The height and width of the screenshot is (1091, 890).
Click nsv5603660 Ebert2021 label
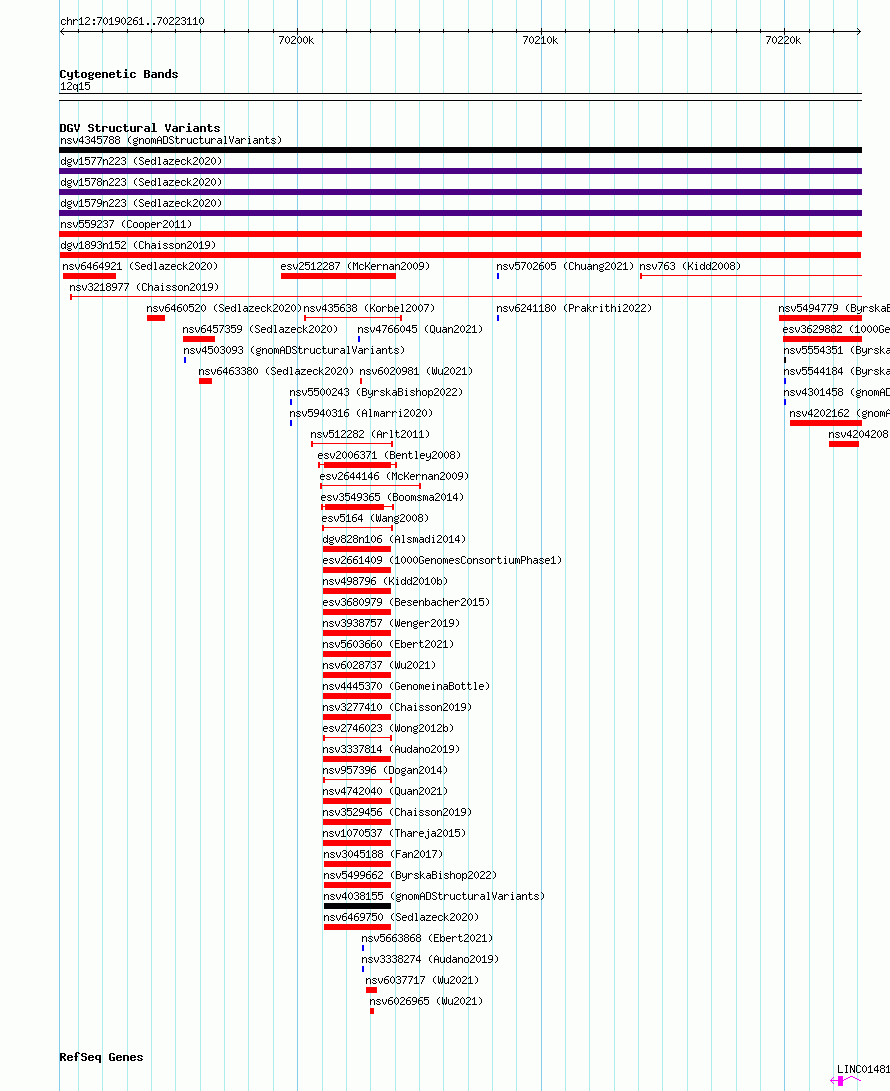point(388,644)
